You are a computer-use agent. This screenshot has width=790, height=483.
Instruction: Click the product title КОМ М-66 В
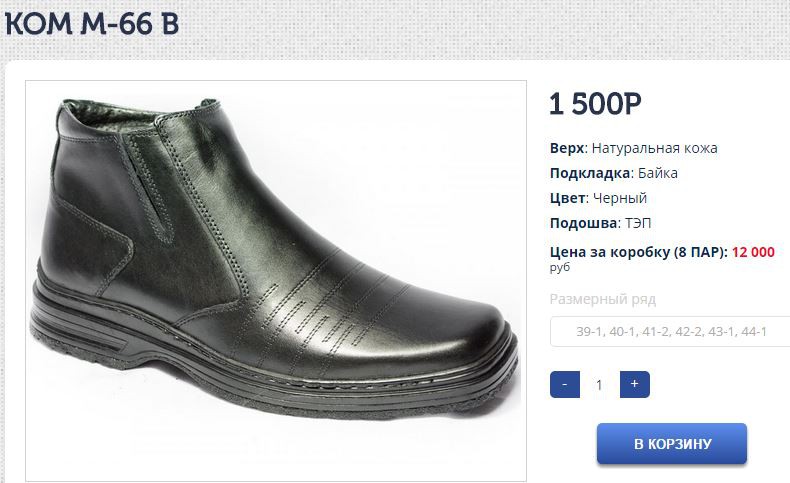[92, 24]
